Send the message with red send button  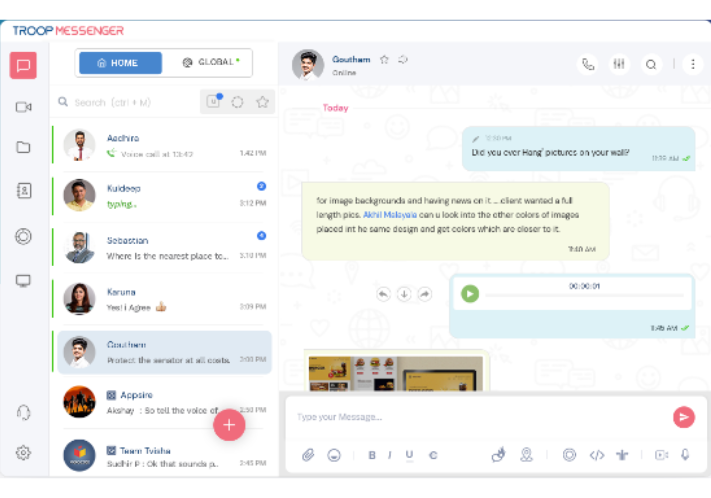[683, 417]
